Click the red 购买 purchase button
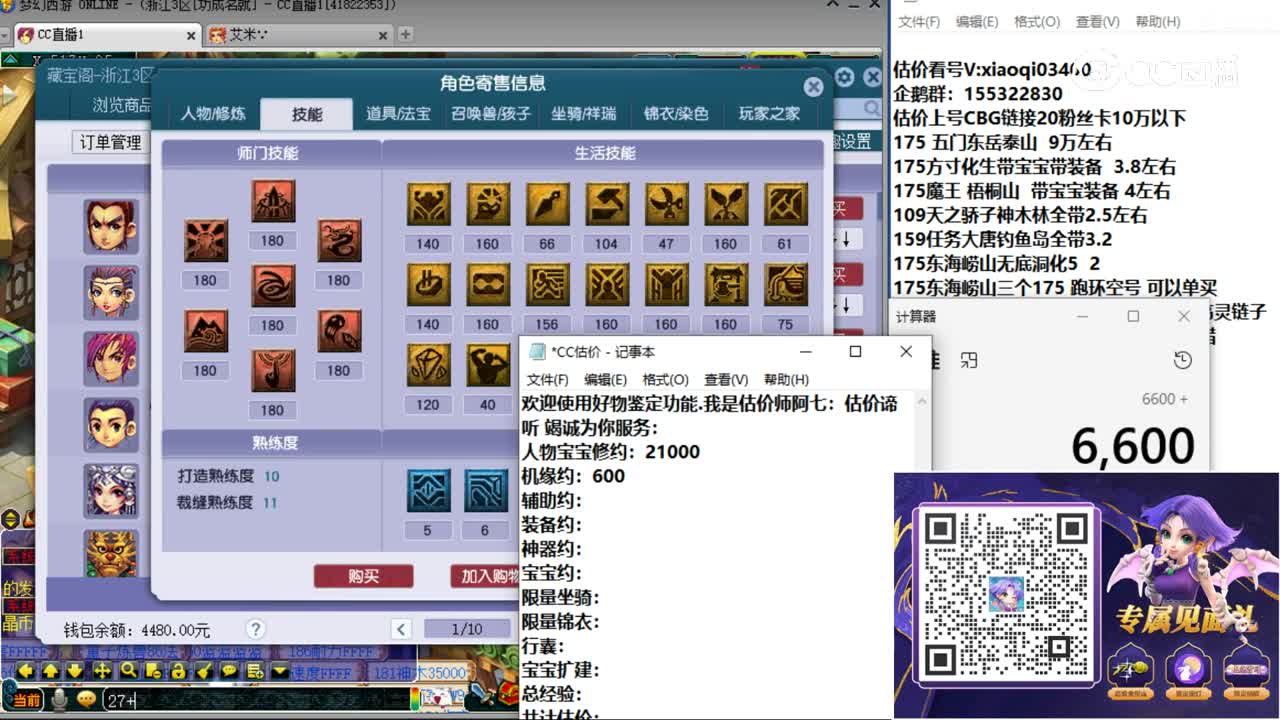The width and height of the screenshot is (1280, 720). click(363, 578)
